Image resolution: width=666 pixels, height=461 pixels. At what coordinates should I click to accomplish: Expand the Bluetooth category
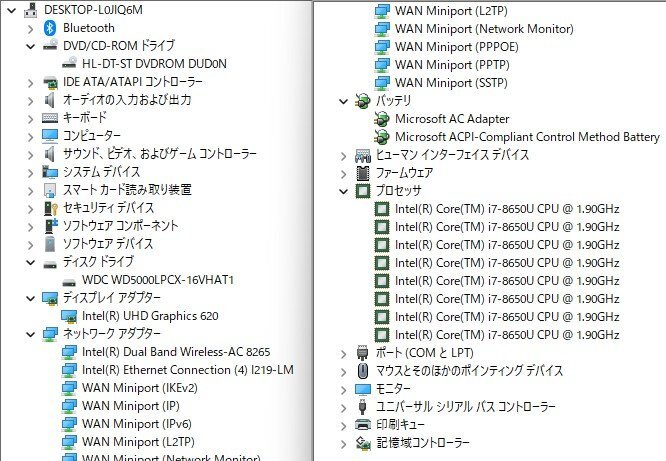click(x=31, y=29)
